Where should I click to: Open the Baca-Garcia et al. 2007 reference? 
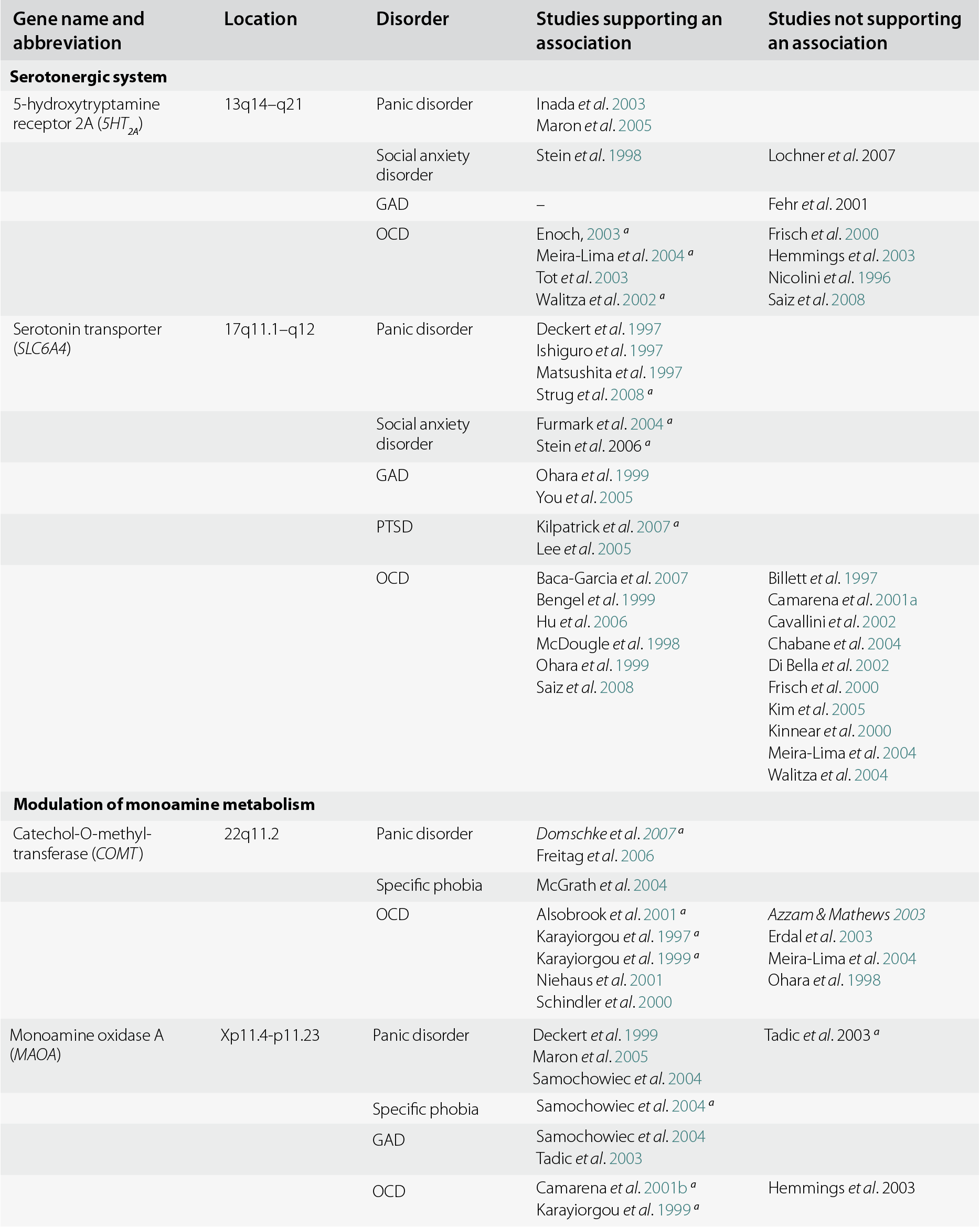coord(671,579)
